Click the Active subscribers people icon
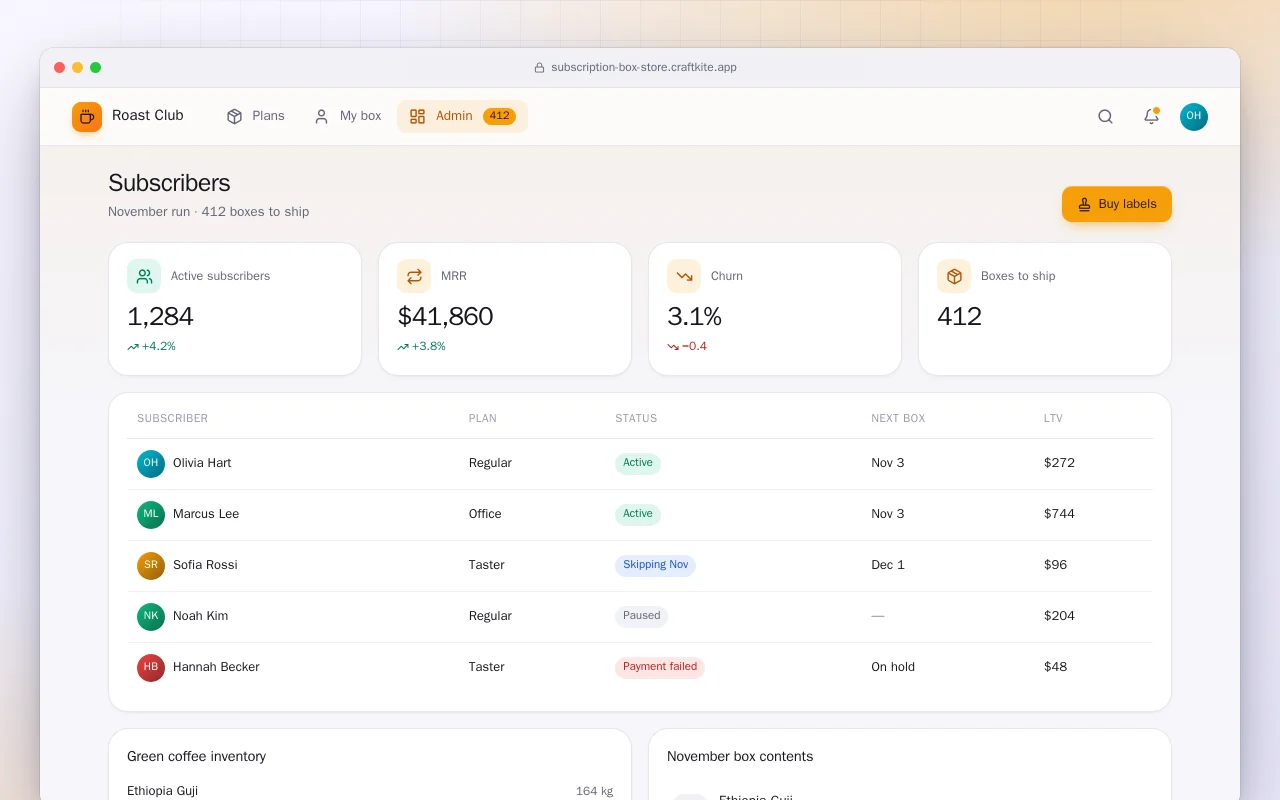The height and width of the screenshot is (800, 1280). (x=144, y=276)
